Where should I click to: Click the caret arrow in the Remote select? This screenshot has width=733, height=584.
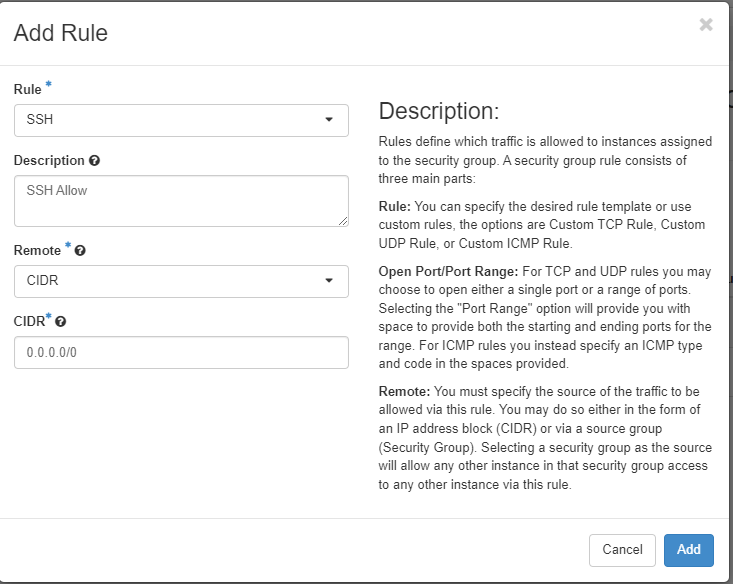329,281
